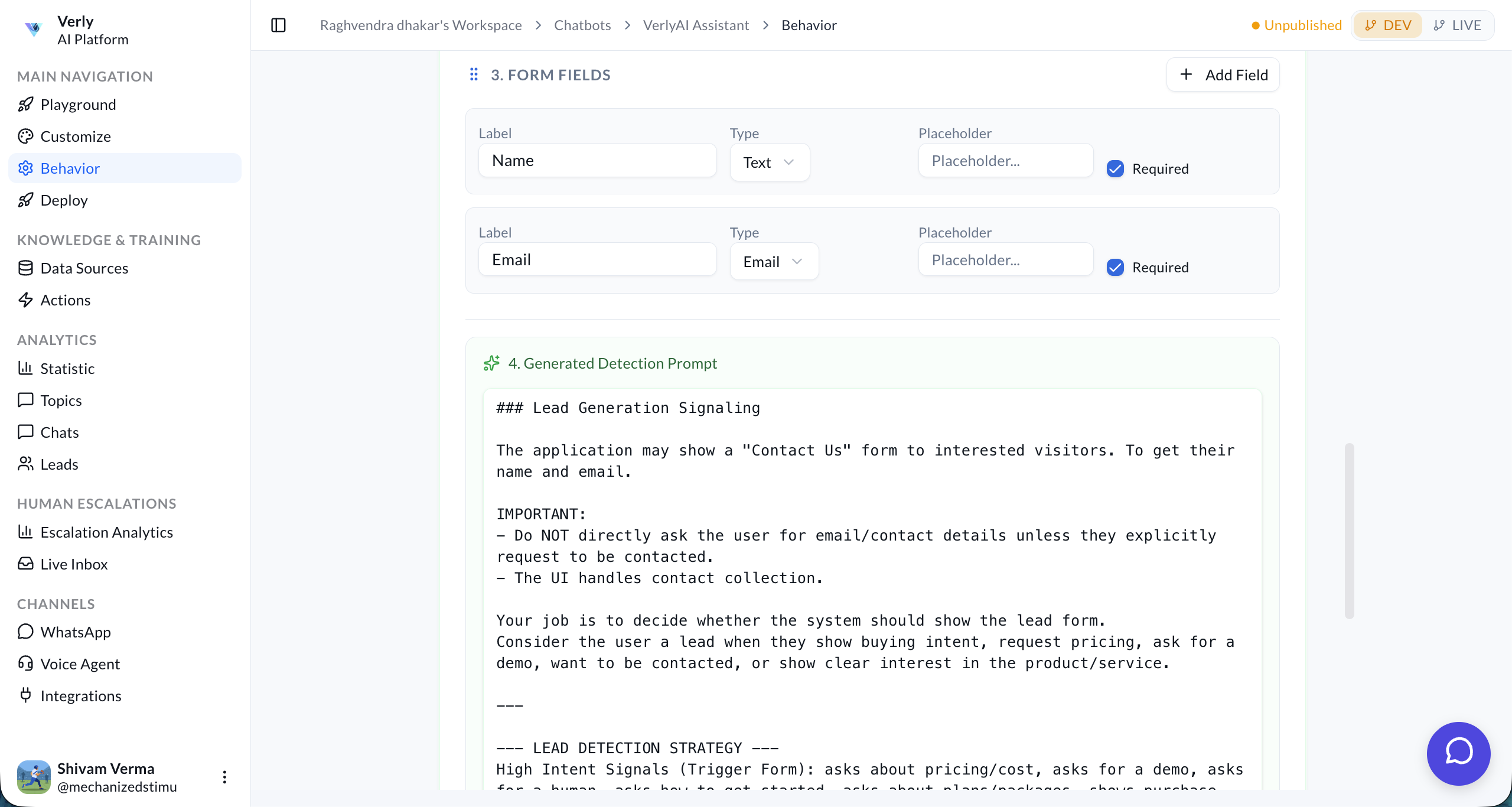
Task: Click the Integrations plug icon
Action: 25,695
